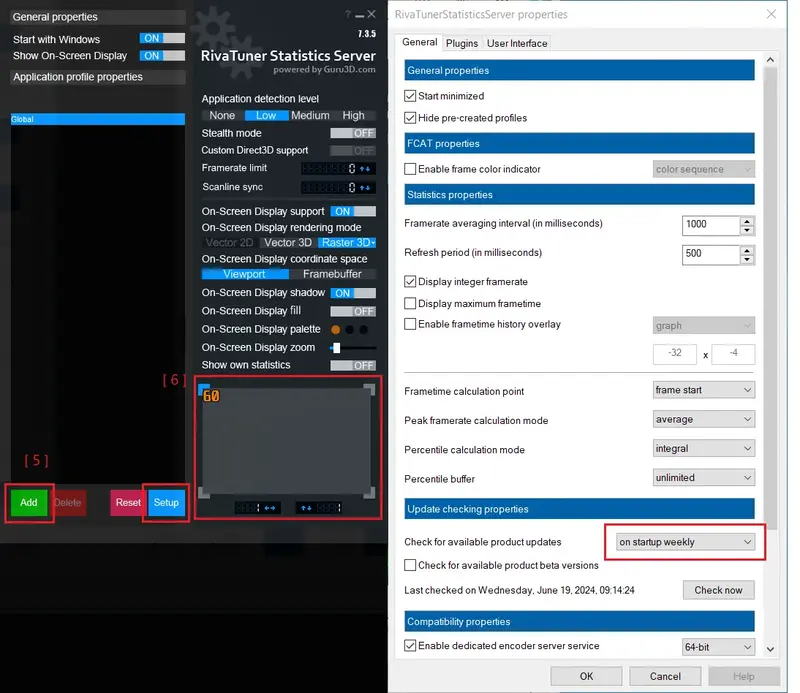Set detection level to Low
The height and width of the screenshot is (693, 800).
click(266, 116)
